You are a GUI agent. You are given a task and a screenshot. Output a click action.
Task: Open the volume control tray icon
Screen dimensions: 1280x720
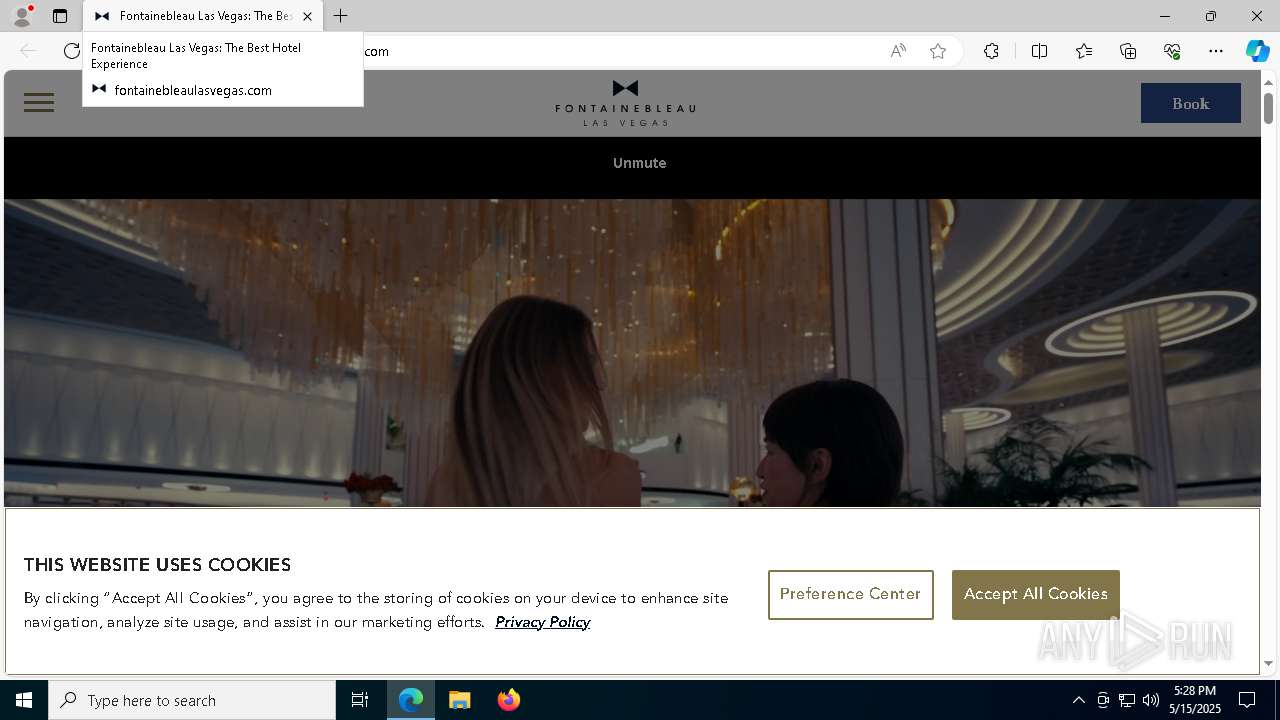click(1151, 700)
